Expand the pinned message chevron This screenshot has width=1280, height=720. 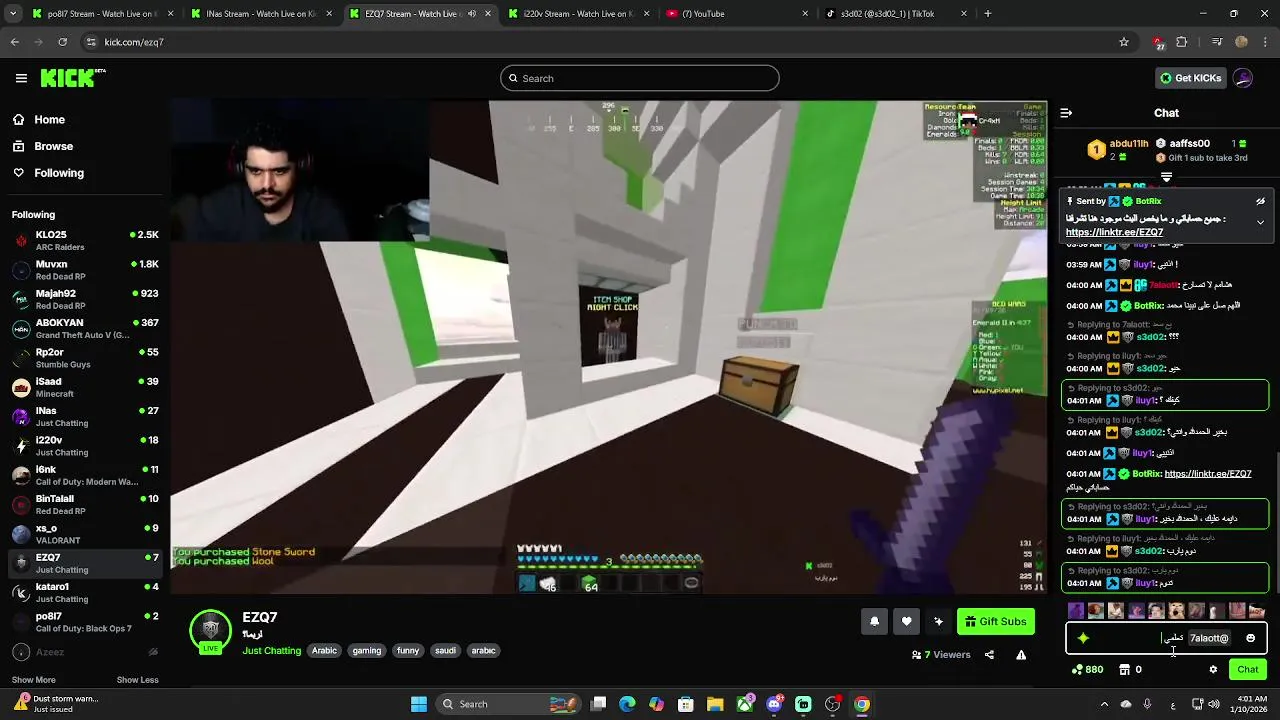click(x=1260, y=222)
